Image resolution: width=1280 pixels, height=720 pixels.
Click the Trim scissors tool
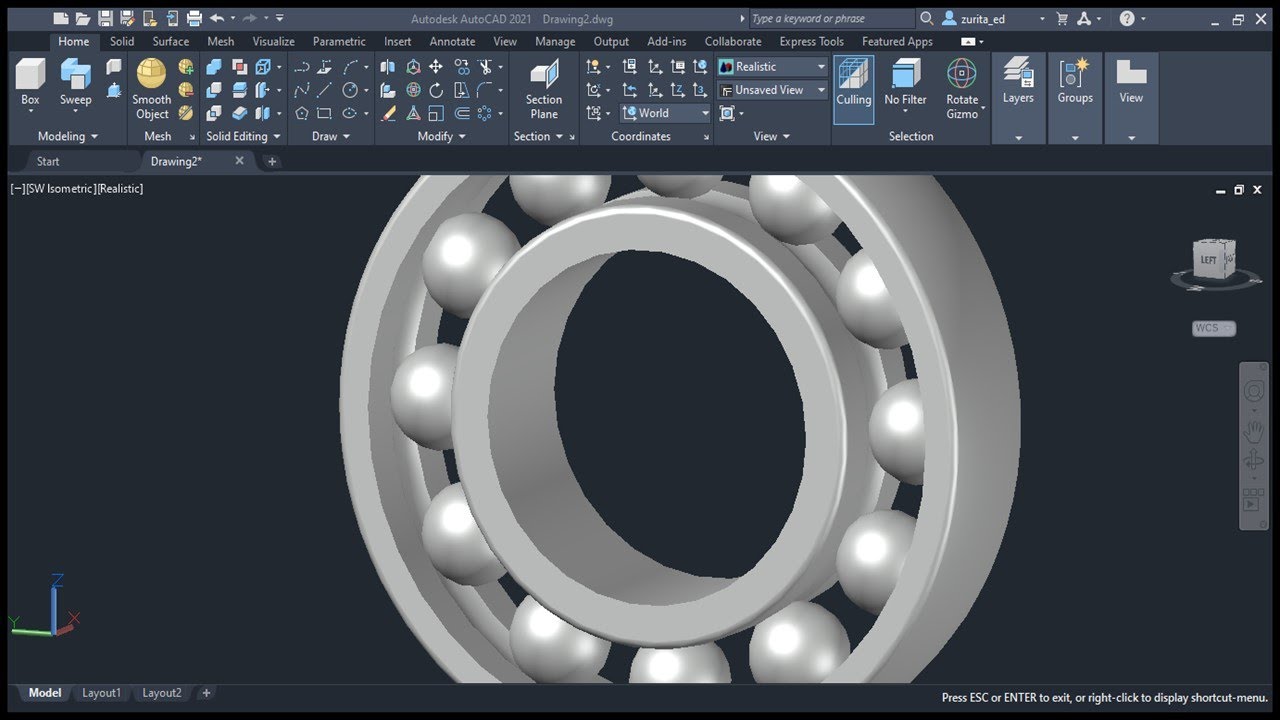(485, 67)
